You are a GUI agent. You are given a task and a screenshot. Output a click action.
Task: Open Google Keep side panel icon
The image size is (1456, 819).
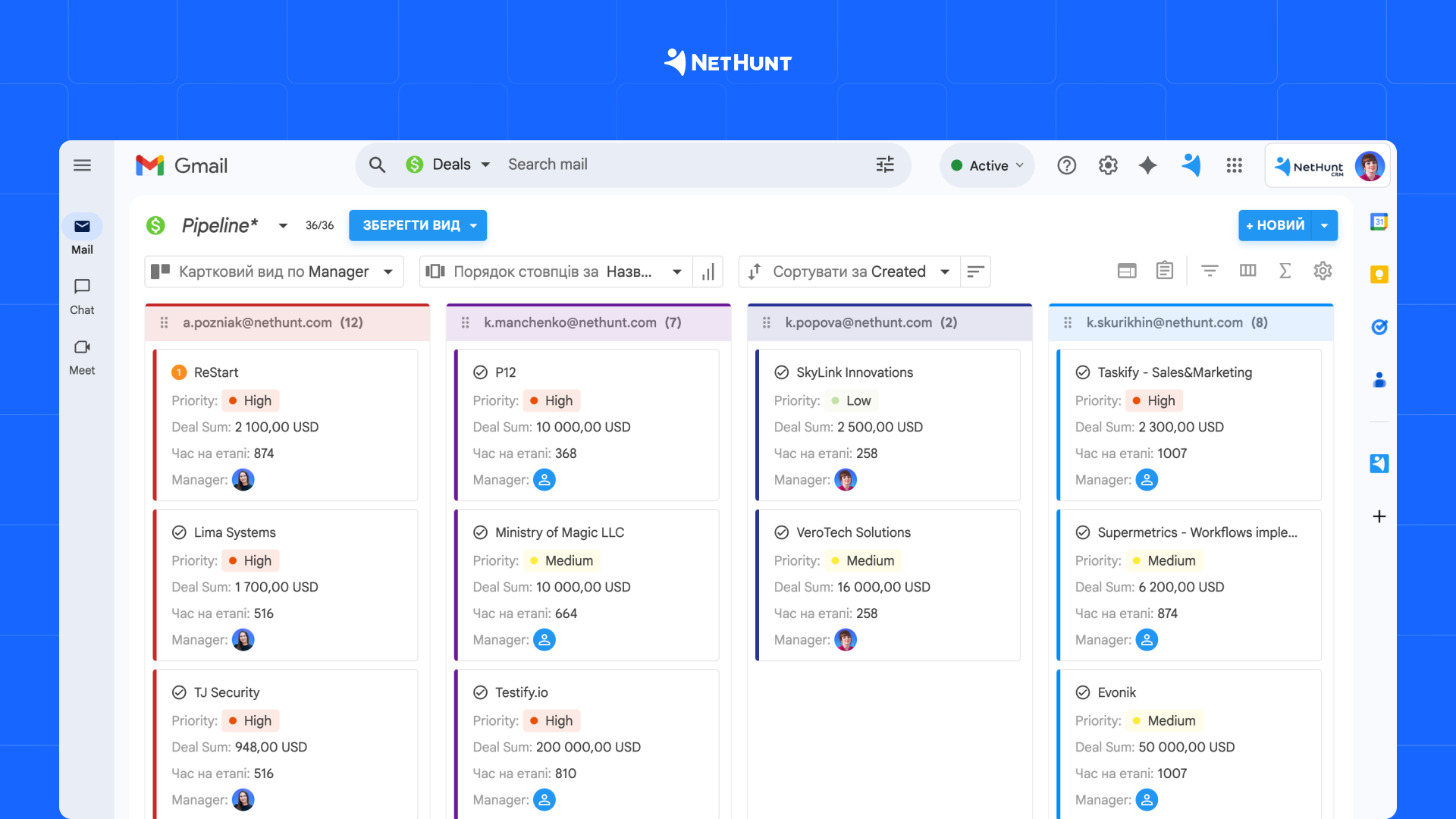[1379, 275]
